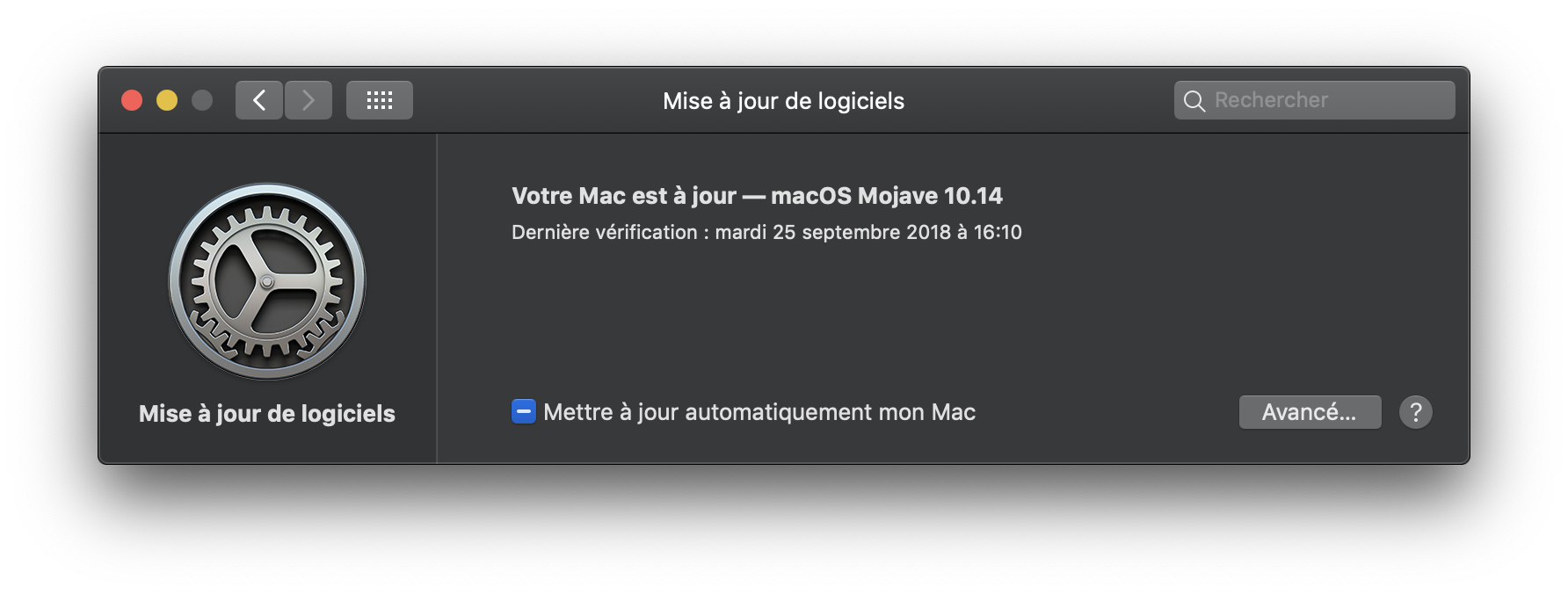Click the window title 'Mise à jour de logiciels'
The width and height of the screenshot is (1568, 594).
pyautogui.click(x=783, y=101)
